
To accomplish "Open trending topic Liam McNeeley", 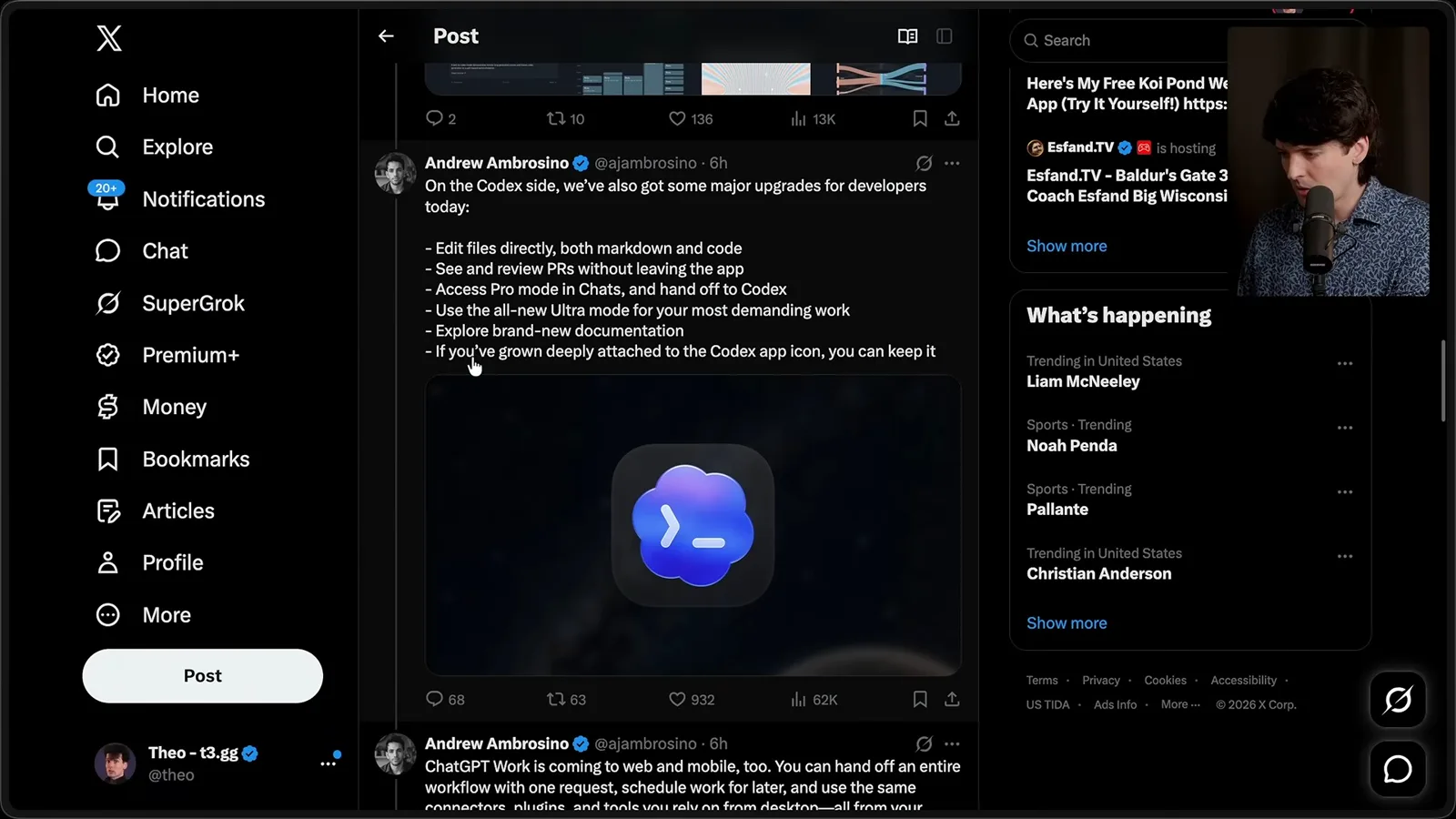I will click(x=1083, y=381).
